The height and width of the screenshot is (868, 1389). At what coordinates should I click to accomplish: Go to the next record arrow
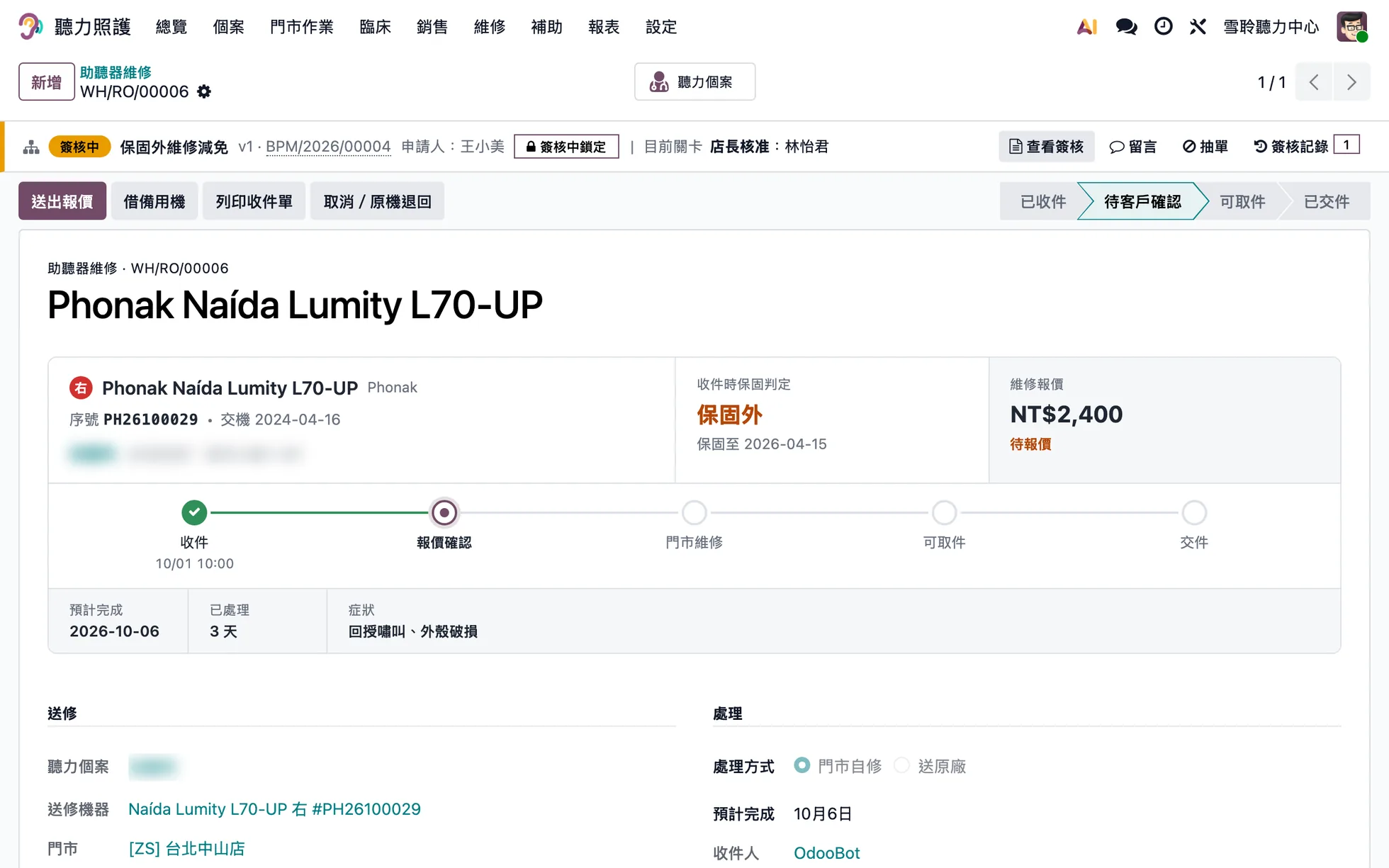[x=1351, y=82]
